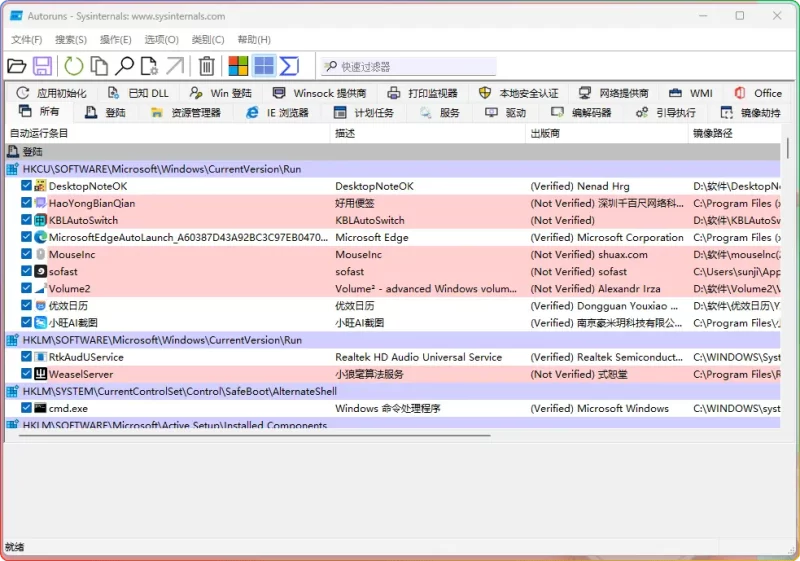Open the 选项(O) menu
This screenshot has width=800, height=561.
tap(161, 39)
